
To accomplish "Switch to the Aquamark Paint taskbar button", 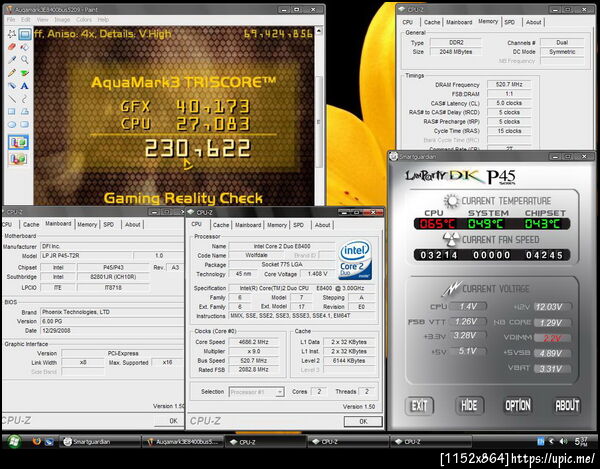I will click(x=182, y=442).
